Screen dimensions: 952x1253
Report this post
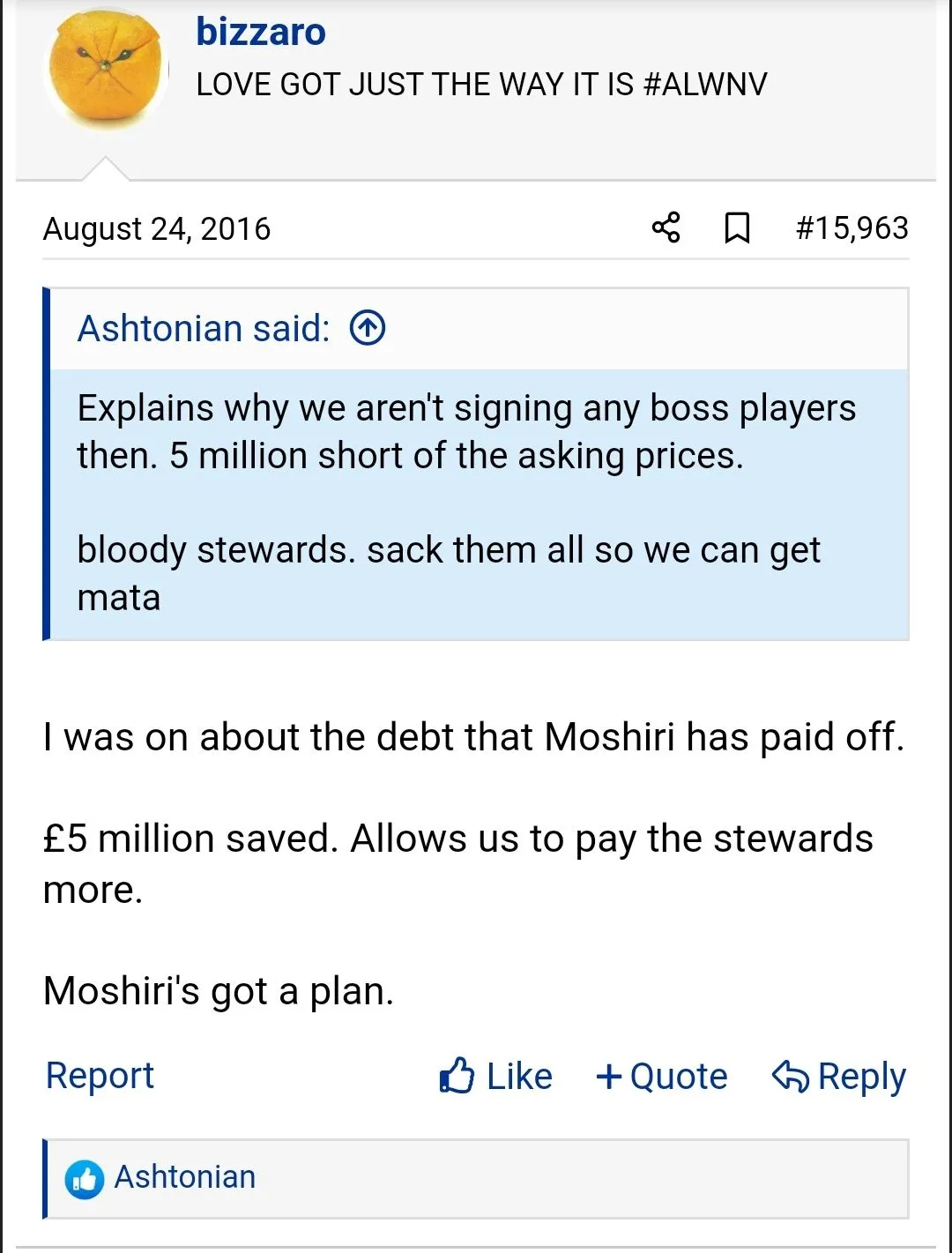click(x=100, y=1076)
